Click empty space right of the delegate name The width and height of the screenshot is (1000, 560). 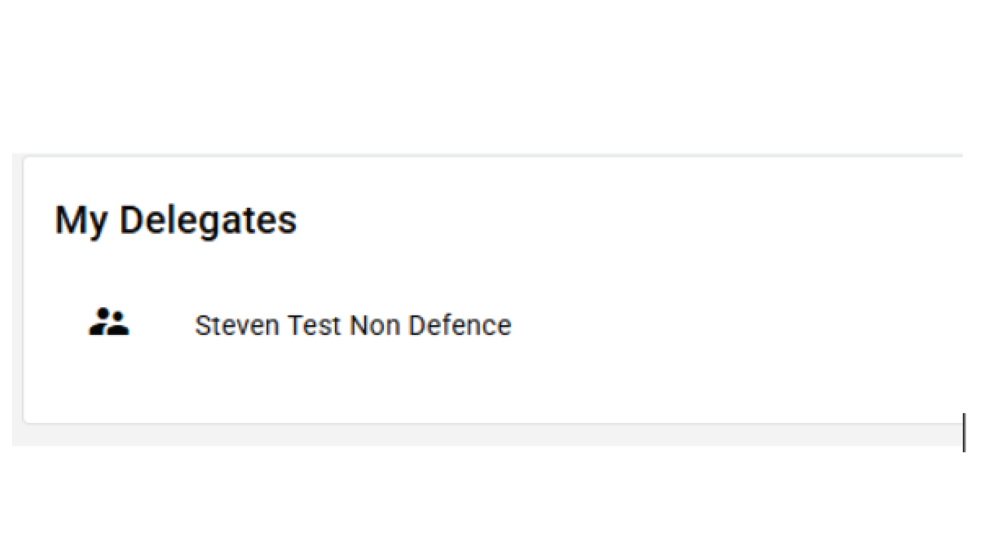pos(730,326)
